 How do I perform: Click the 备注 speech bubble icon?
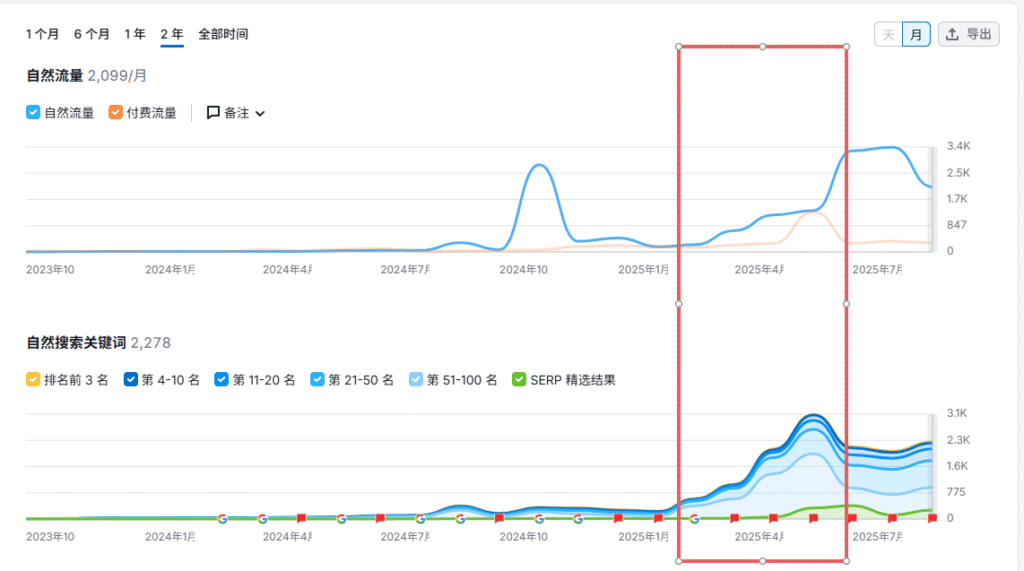point(213,113)
